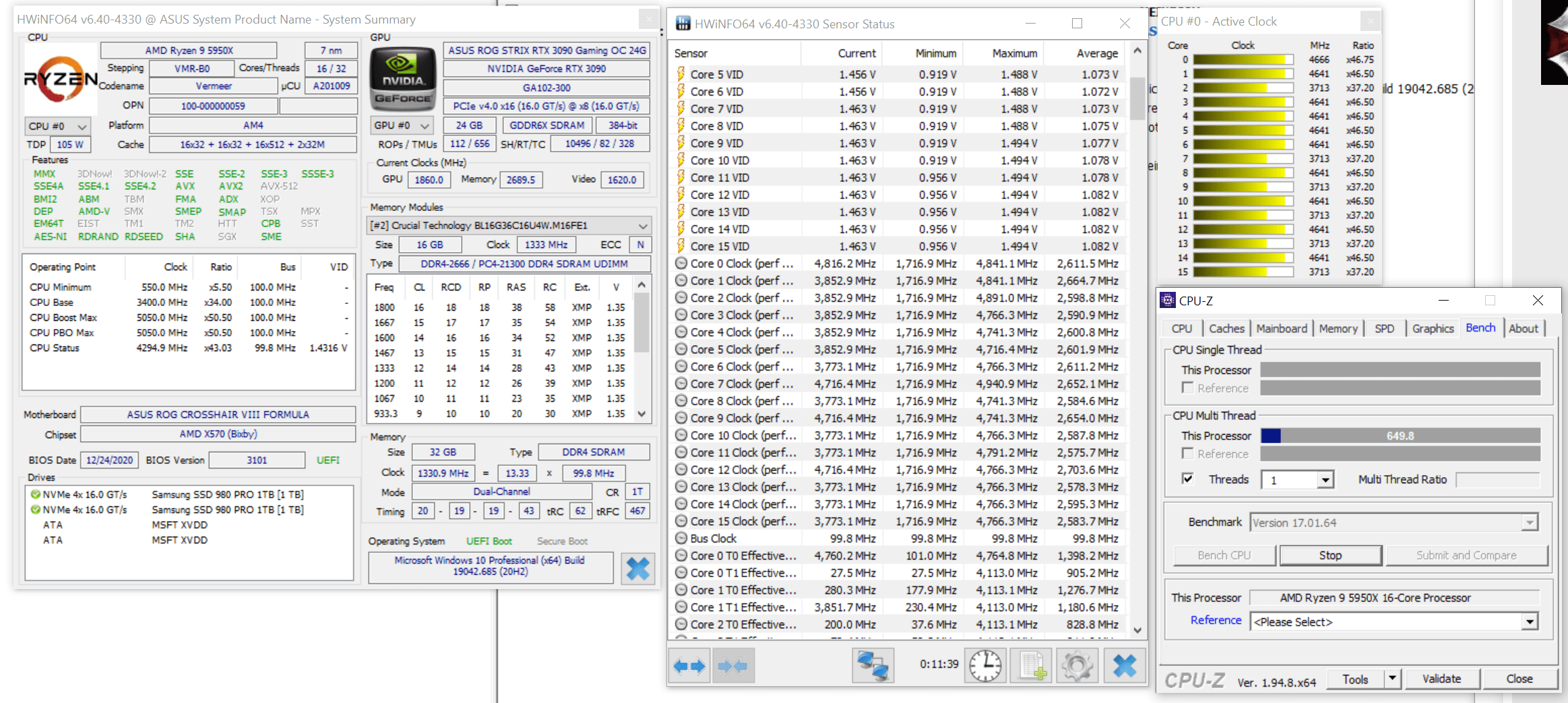Click clock icon beside Core 7 Clock row
Viewport: 1568px width, 703px height.
(x=681, y=384)
